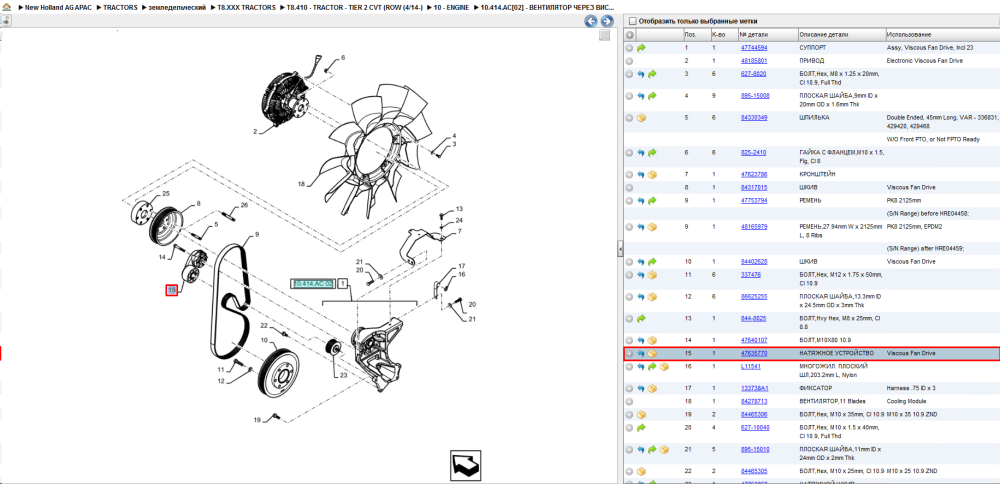Toggle the round selector for part 48185801
1000x484 pixels.
(x=630, y=61)
